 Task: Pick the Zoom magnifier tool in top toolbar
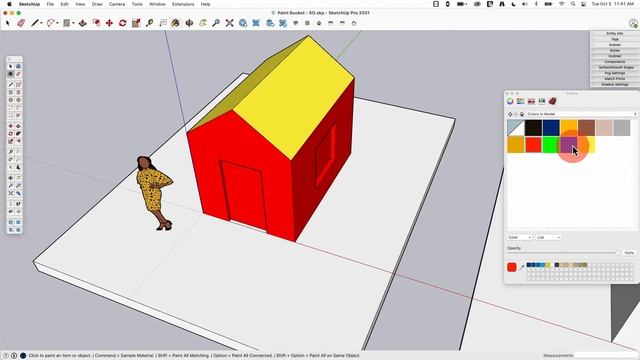tap(216, 23)
